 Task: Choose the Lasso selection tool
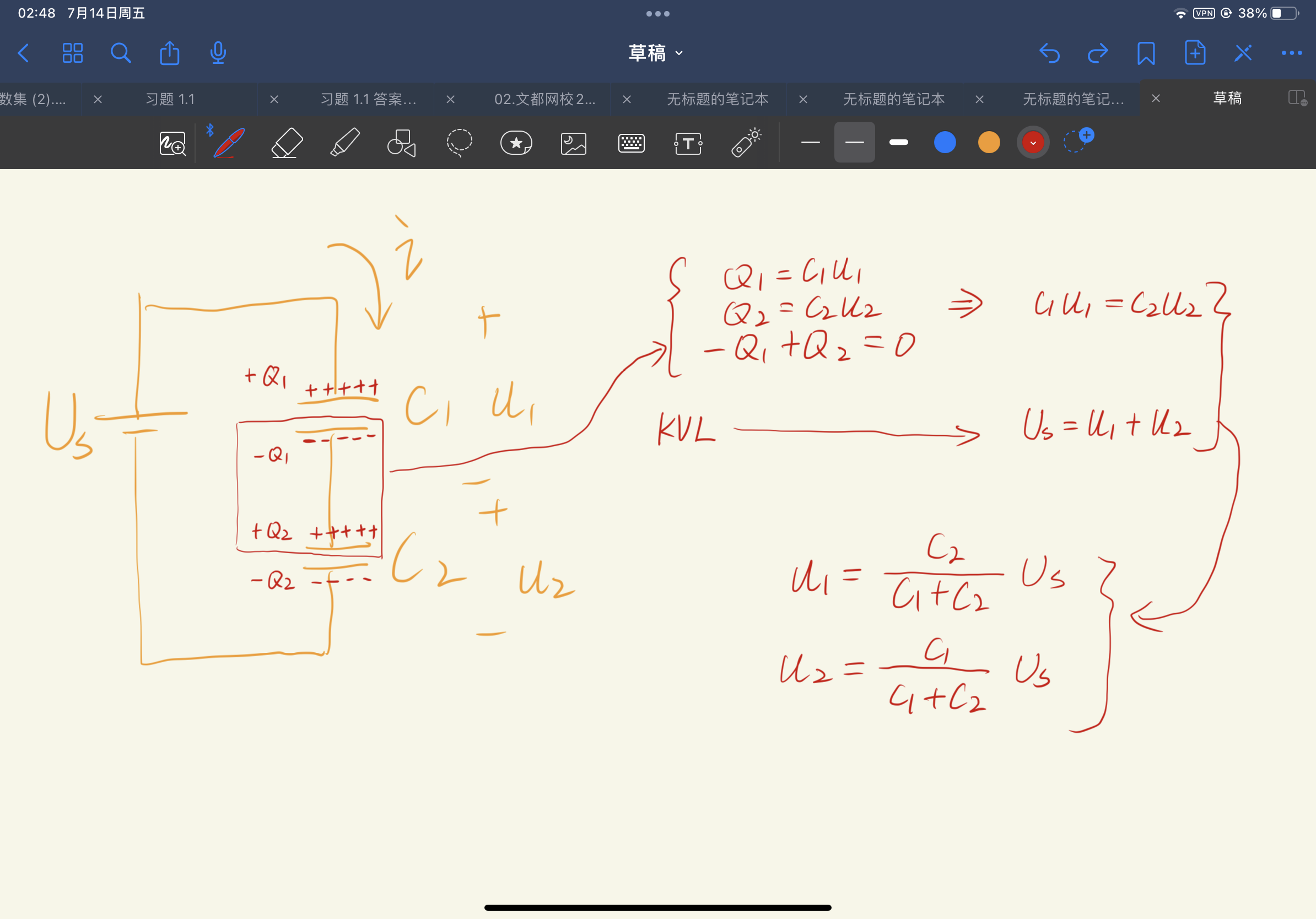(459, 143)
